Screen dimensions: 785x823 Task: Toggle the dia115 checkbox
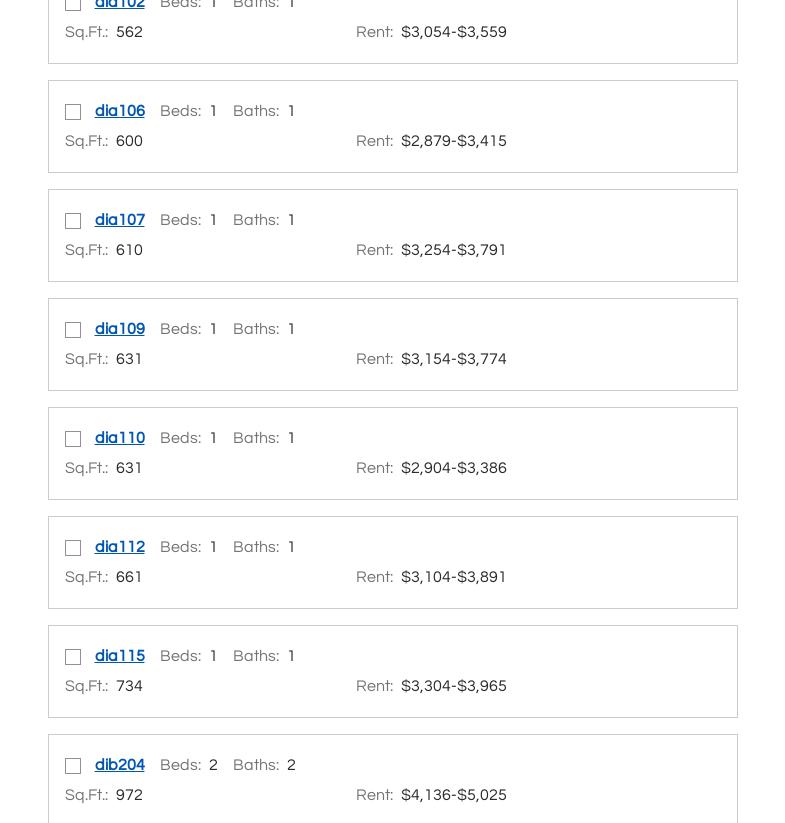(73, 657)
